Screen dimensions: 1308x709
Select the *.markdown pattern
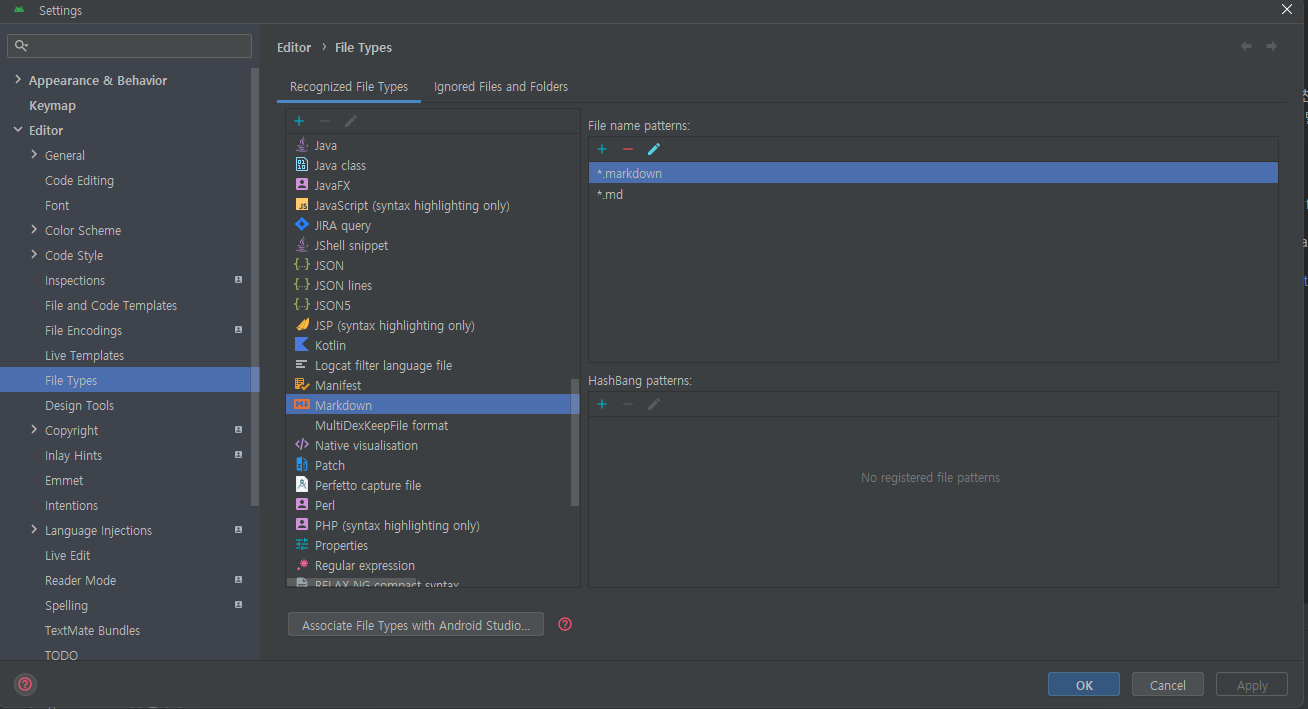pos(933,173)
